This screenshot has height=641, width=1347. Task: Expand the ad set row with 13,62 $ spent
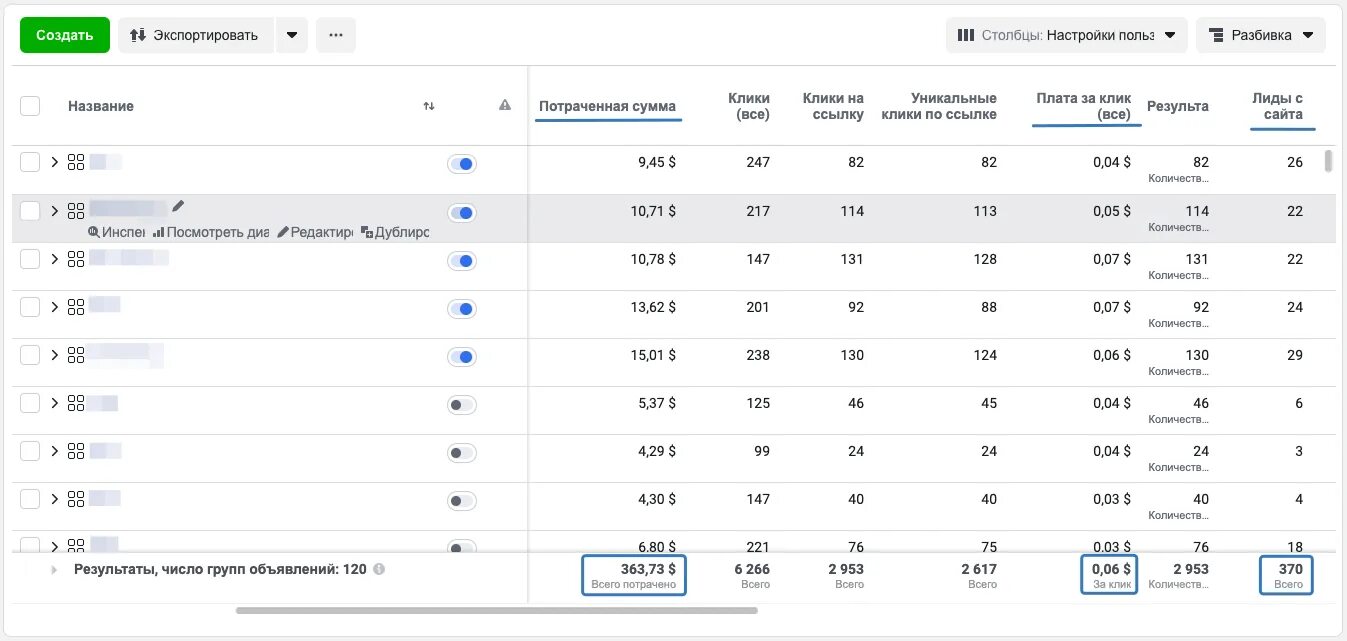coord(55,307)
